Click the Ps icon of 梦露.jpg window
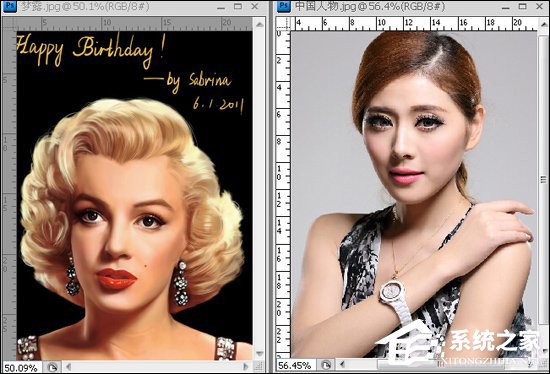 click(x=10, y=6)
